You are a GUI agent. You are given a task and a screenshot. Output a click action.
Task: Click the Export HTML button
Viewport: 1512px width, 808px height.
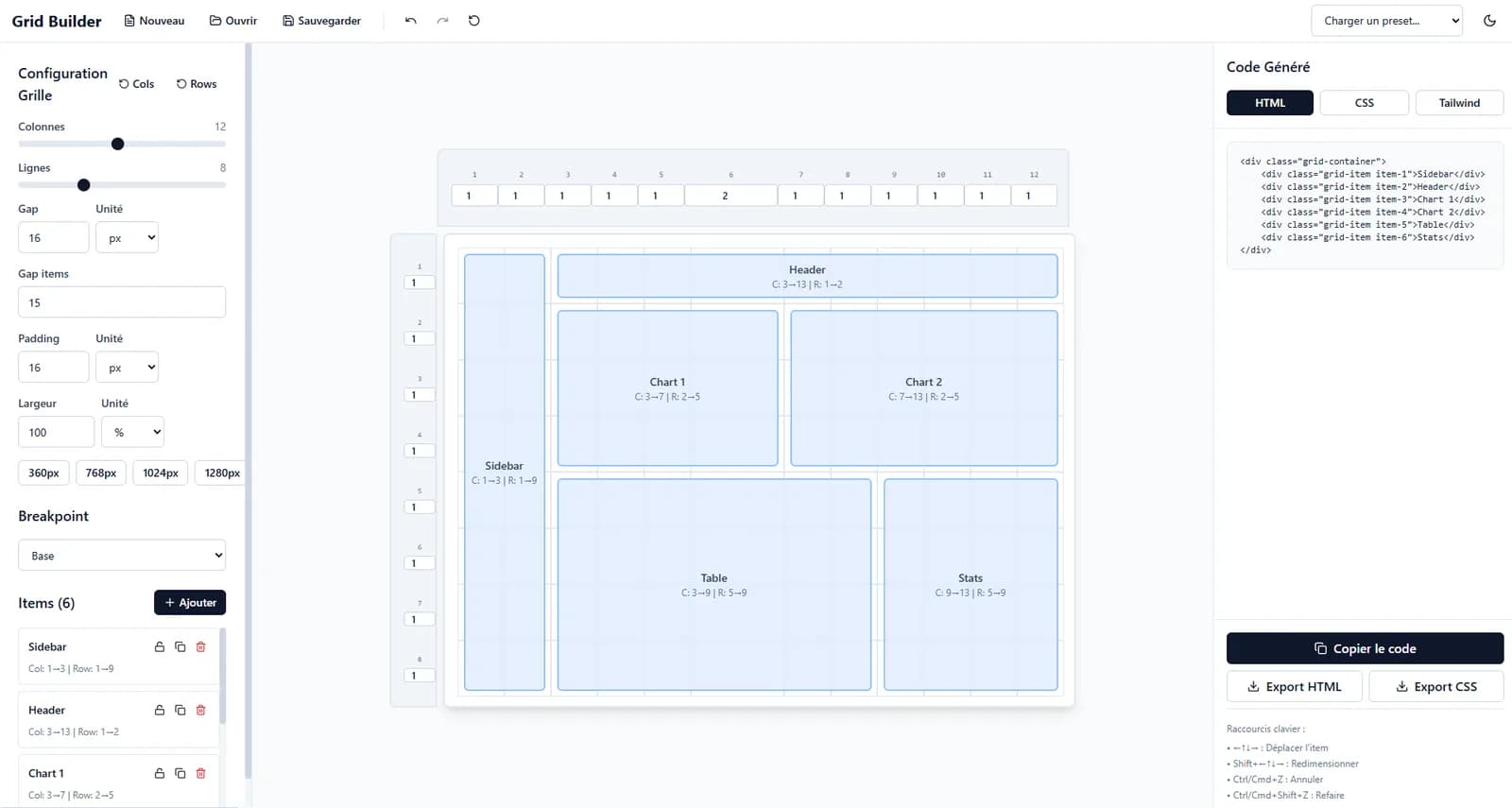tap(1295, 687)
